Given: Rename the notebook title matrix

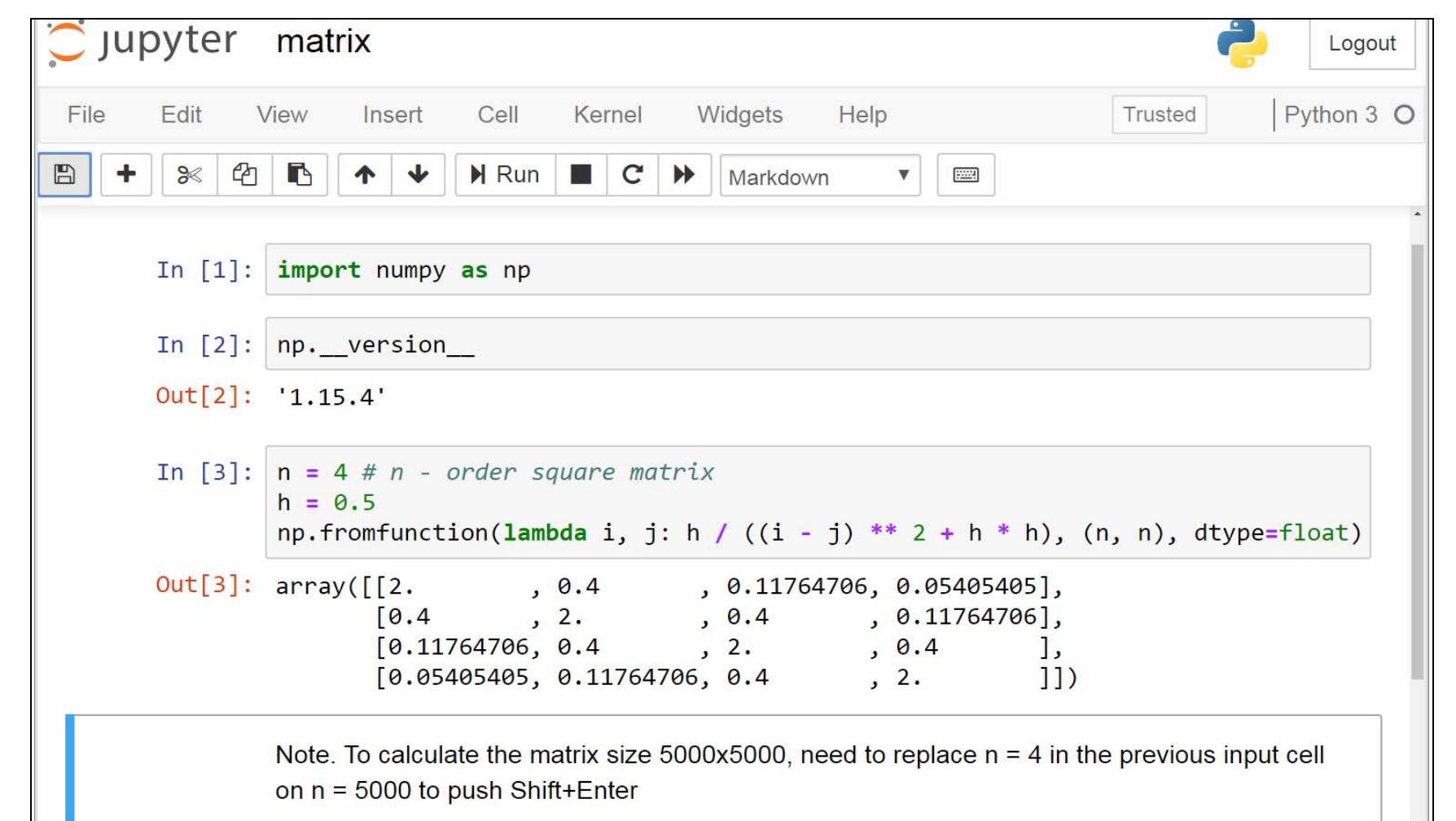Looking at the screenshot, I should (323, 42).
